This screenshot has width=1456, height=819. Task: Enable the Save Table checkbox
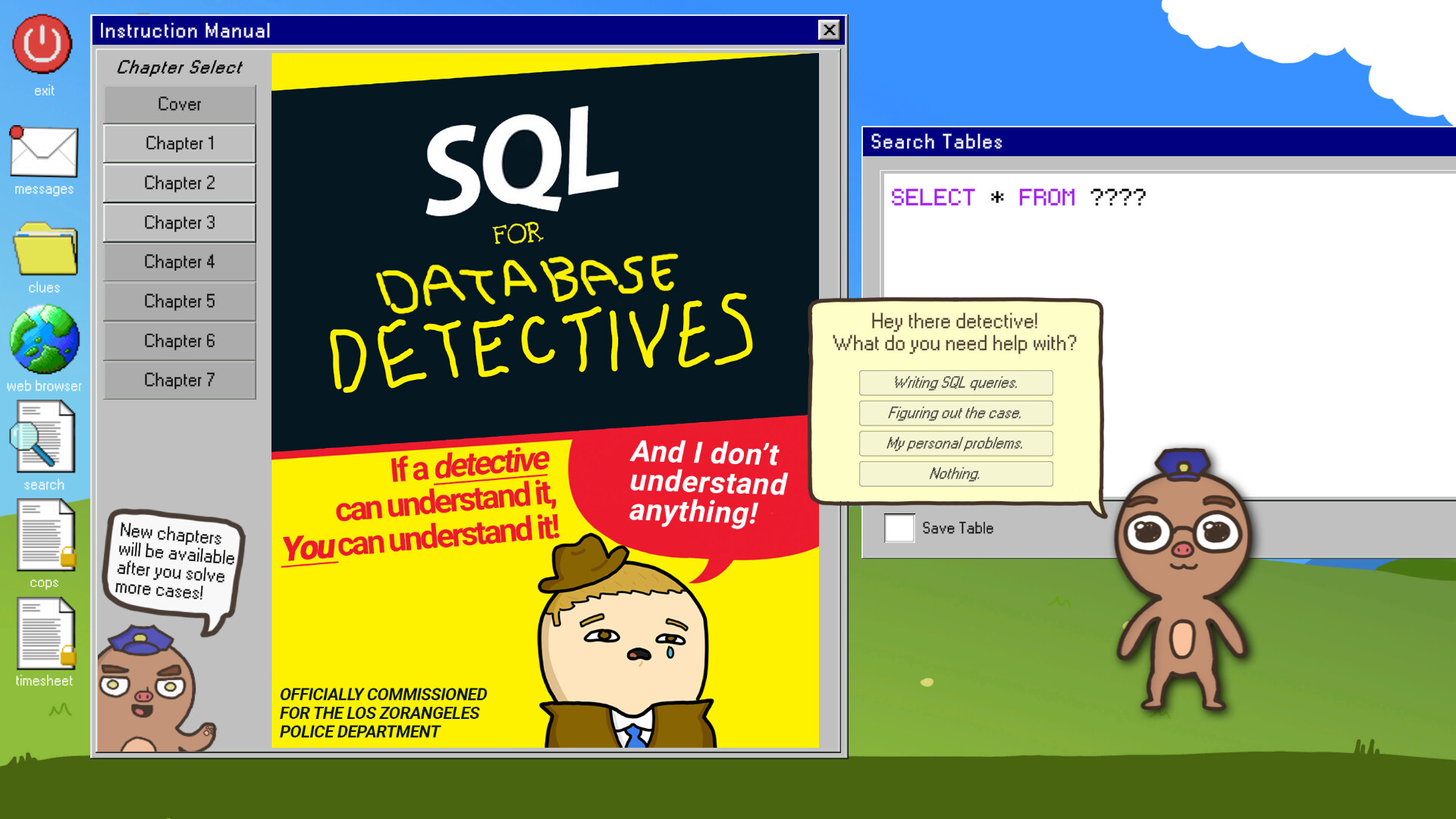(x=899, y=529)
